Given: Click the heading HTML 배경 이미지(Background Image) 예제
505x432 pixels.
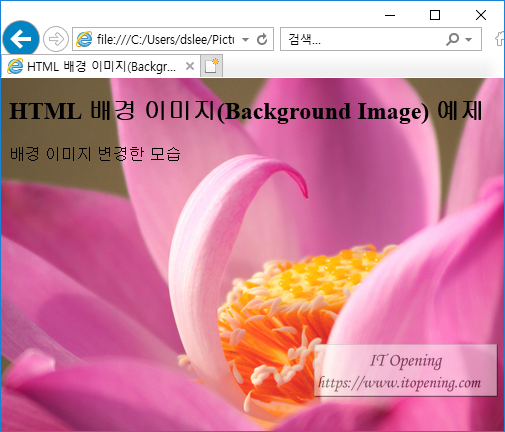Looking at the screenshot, I should 246,111.
